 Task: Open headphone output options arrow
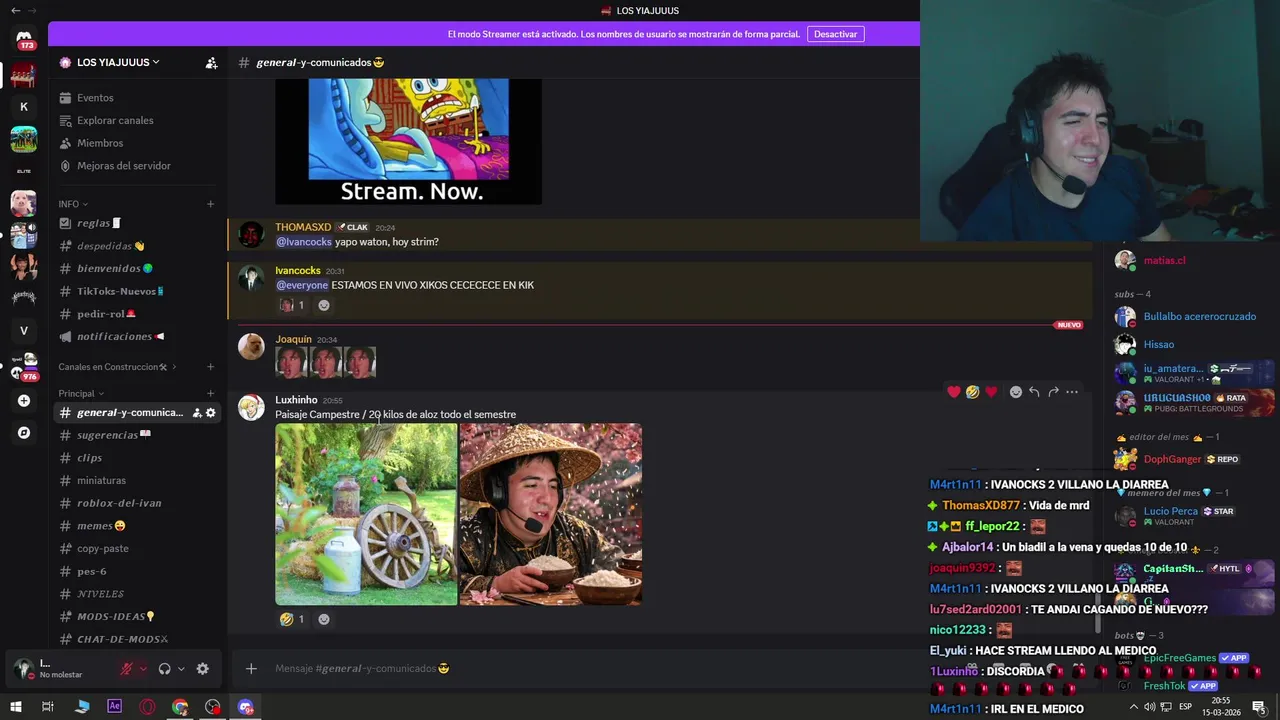181,669
